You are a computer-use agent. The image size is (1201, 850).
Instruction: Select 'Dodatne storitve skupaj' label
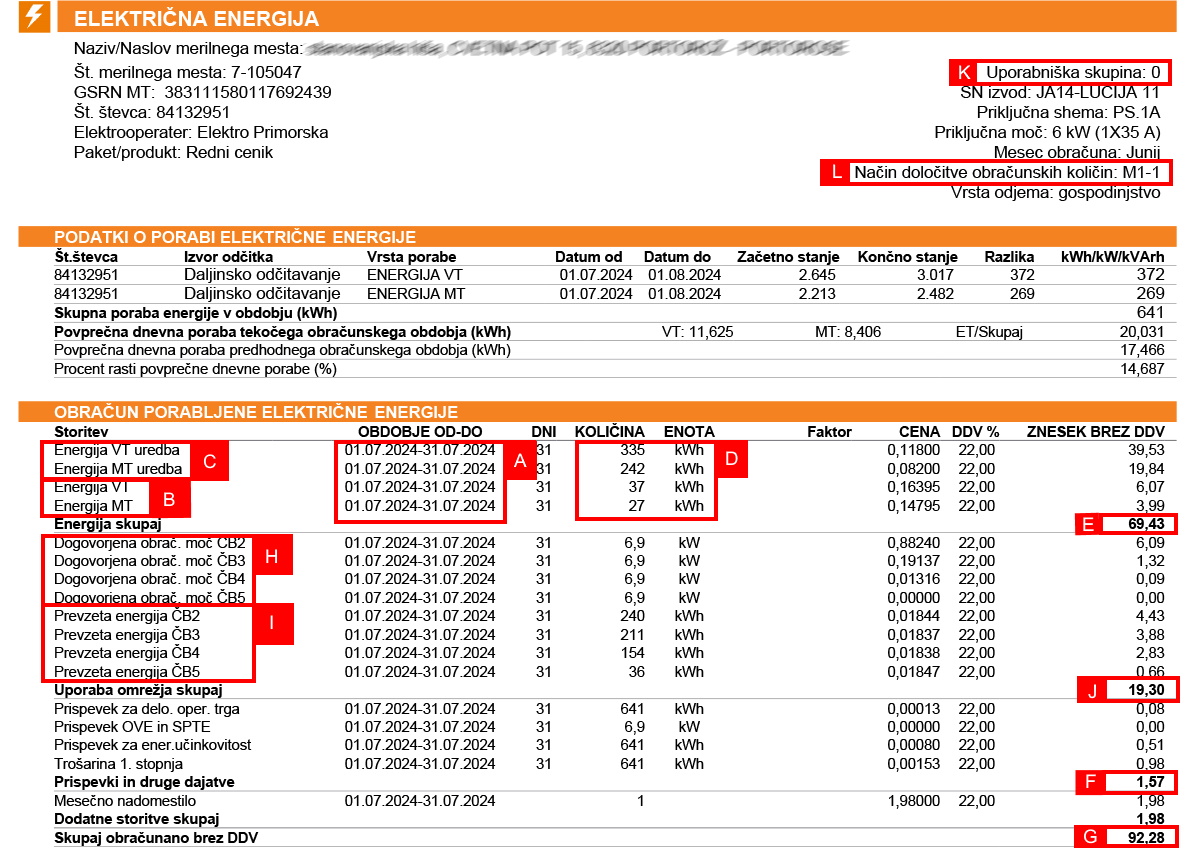pos(135,819)
